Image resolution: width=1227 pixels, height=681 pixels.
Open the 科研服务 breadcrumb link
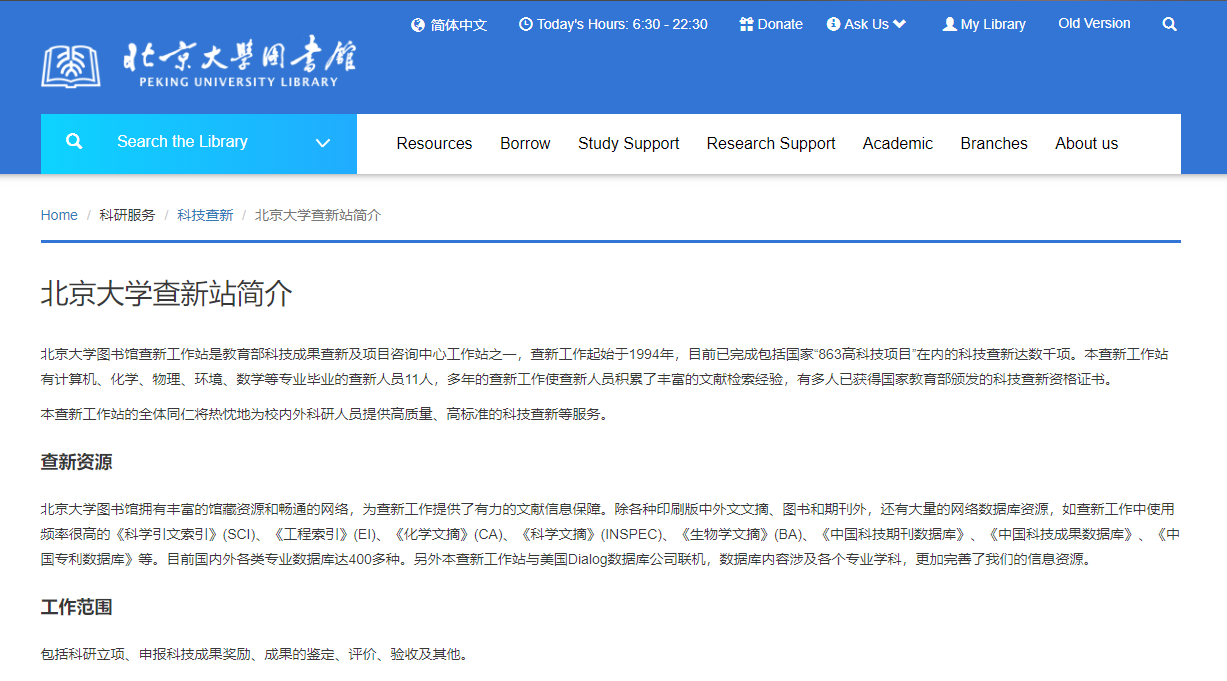point(127,214)
